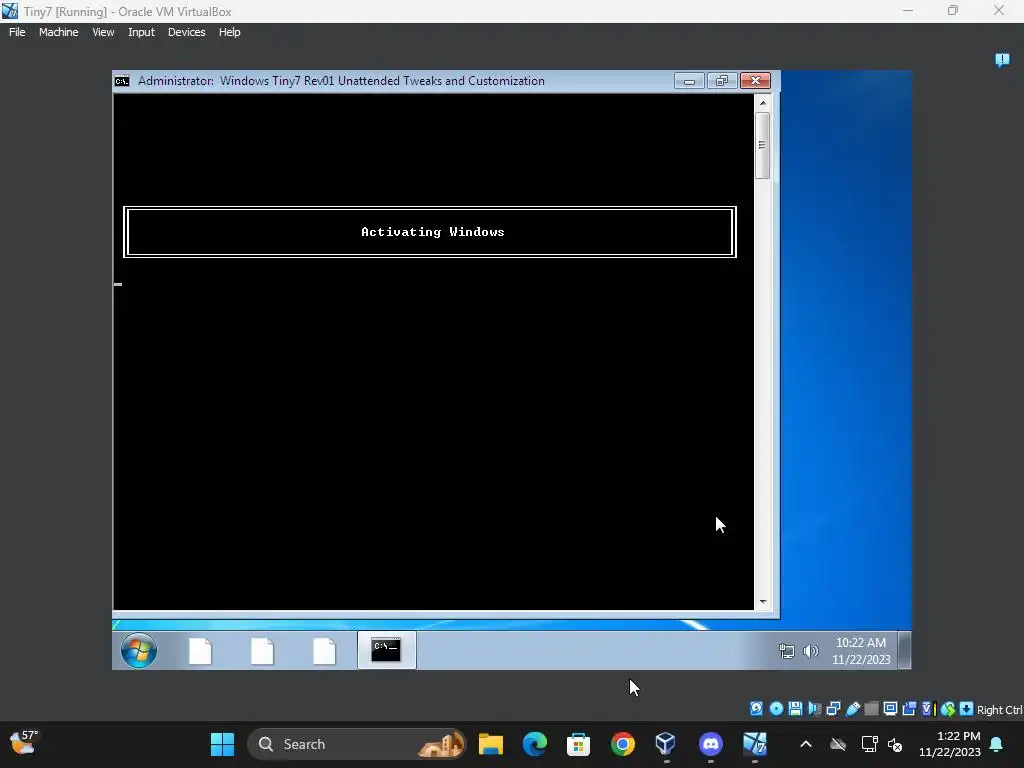Click the network adapter indicator in VirtualBox
The image size is (1024, 768).
tap(833, 709)
